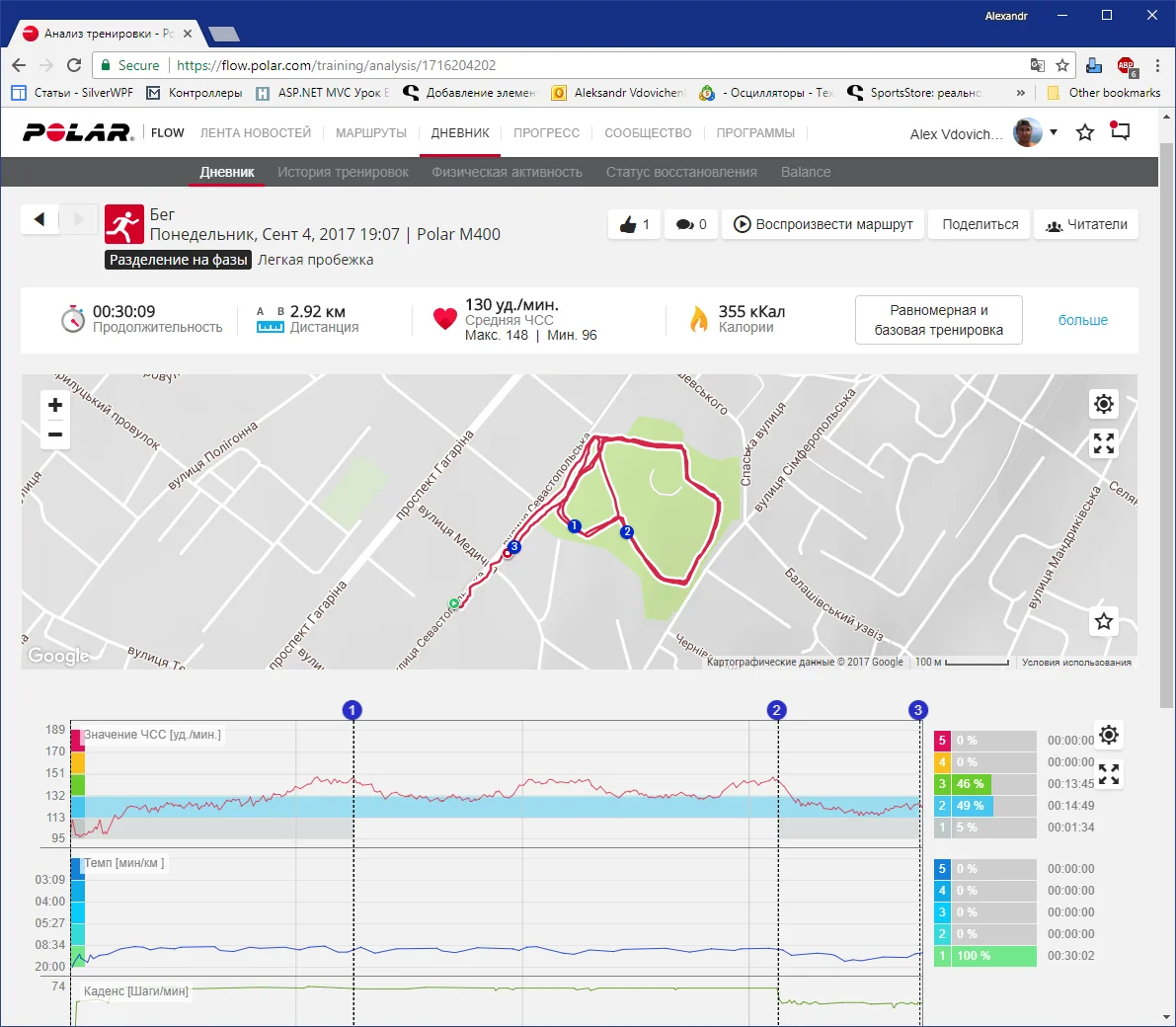The width and height of the screenshot is (1176, 1027).
Task: Open the ПРОГРЕСС menu item
Action: (546, 133)
